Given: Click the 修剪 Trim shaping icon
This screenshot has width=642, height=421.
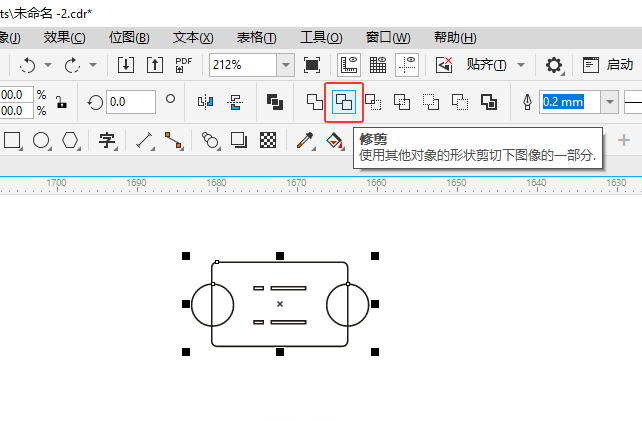Looking at the screenshot, I should 344,102.
